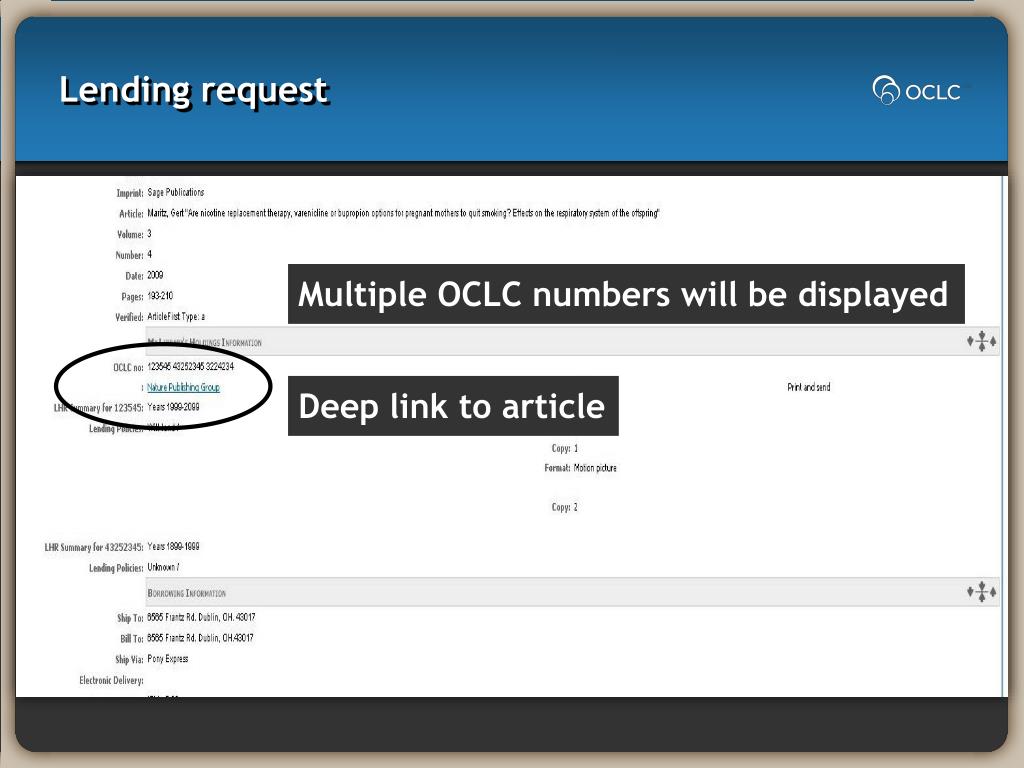Viewport: 1024px width, 768px height.
Task: Collapse the Holdings Information section
Action: point(982,342)
